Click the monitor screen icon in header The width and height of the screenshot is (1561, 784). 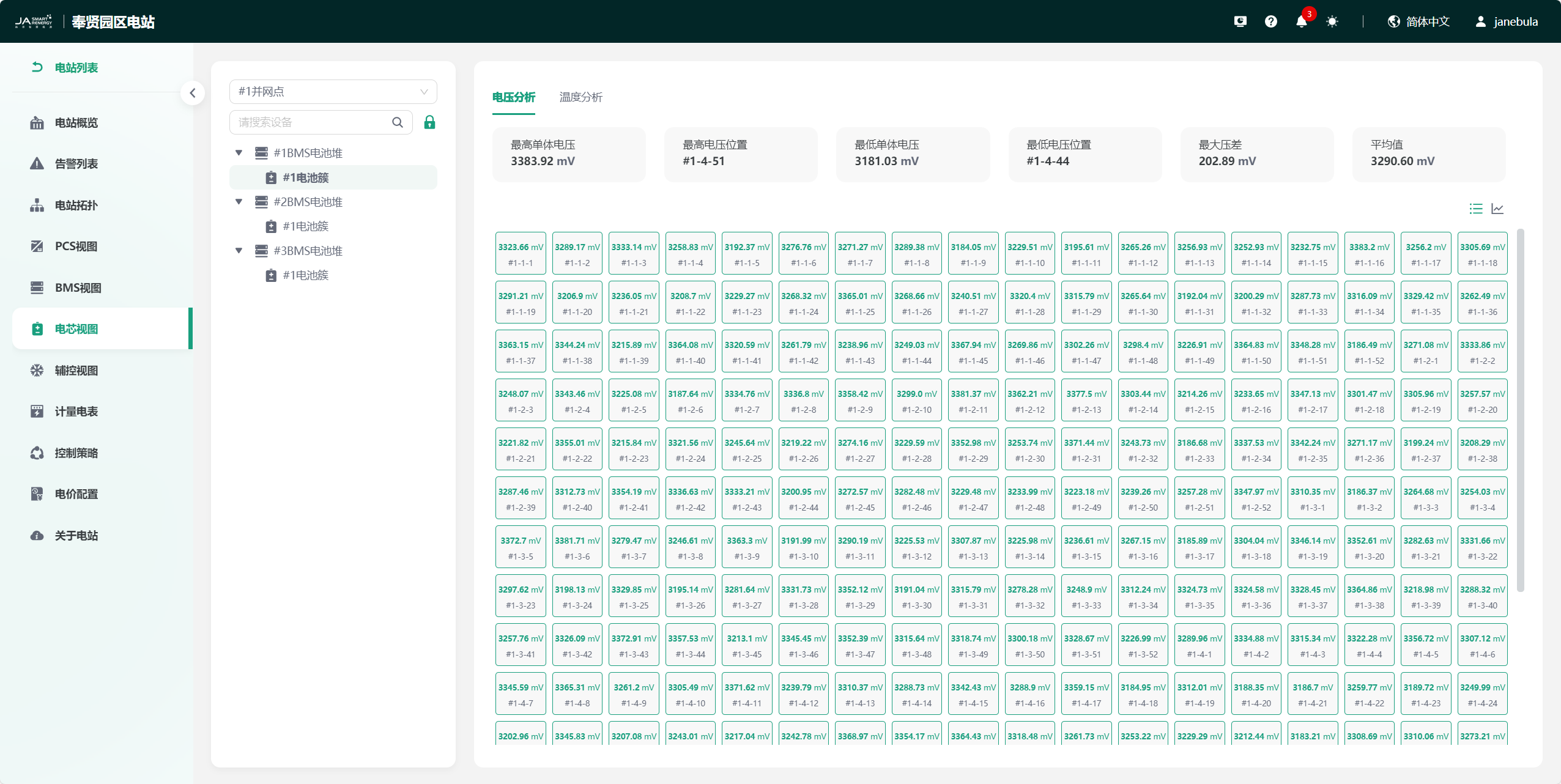1240,21
